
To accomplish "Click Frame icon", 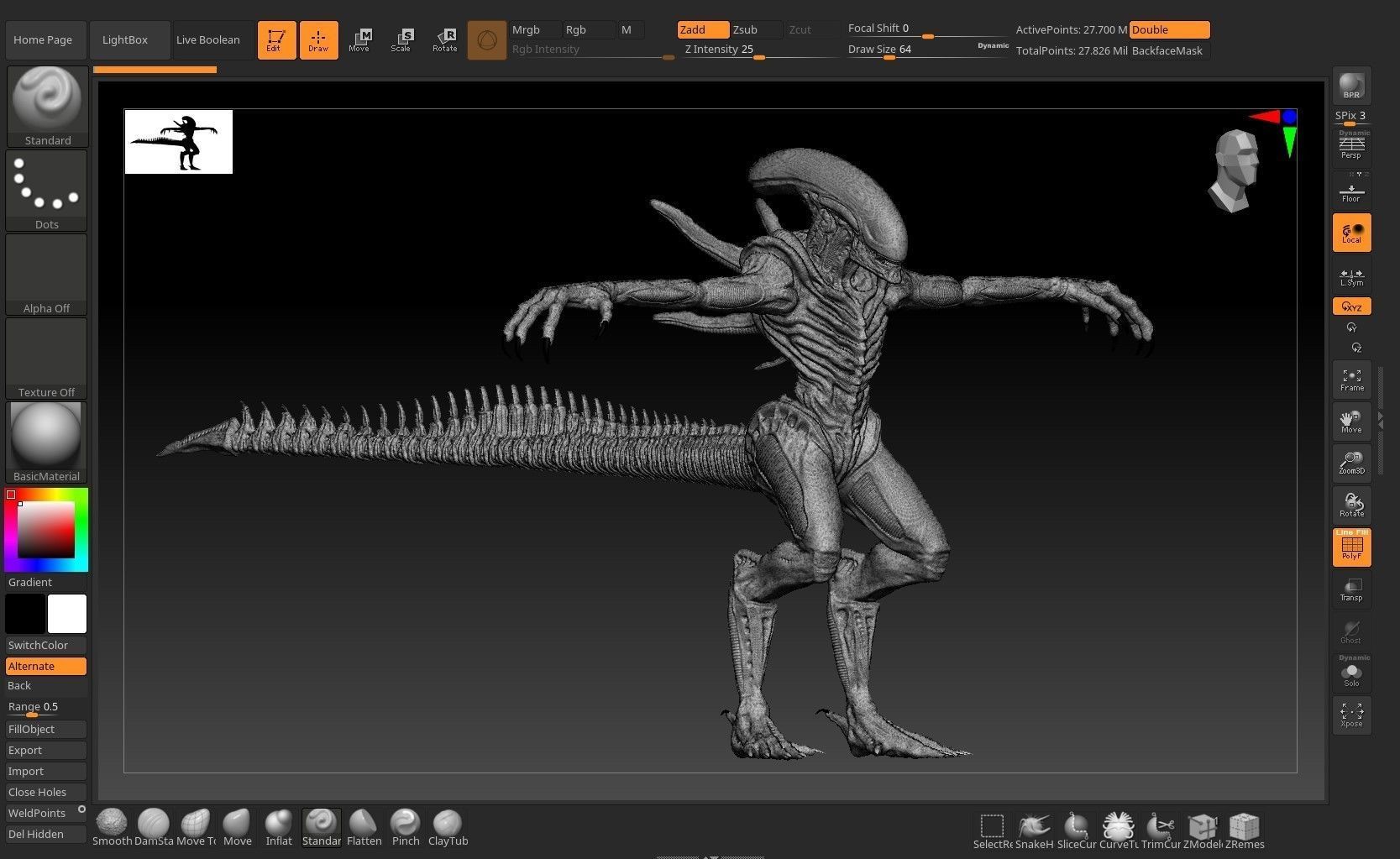I will 1351,380.
